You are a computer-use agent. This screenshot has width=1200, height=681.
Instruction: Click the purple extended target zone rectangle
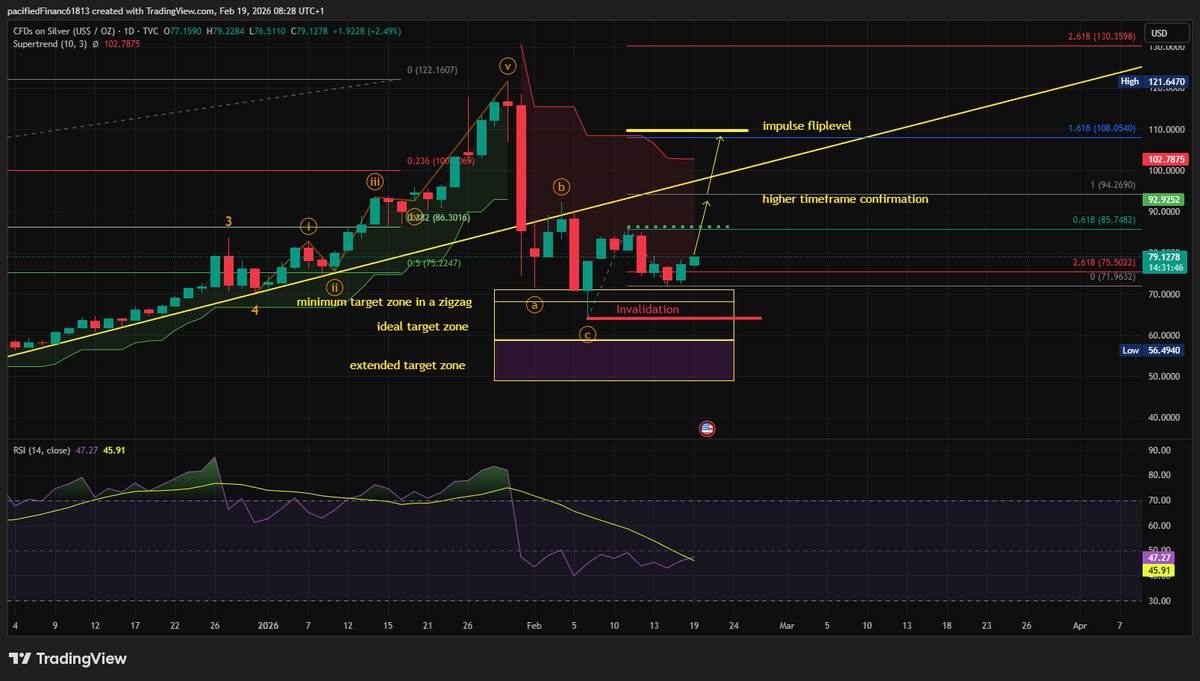pyautogui.click(x=614, y=360)
